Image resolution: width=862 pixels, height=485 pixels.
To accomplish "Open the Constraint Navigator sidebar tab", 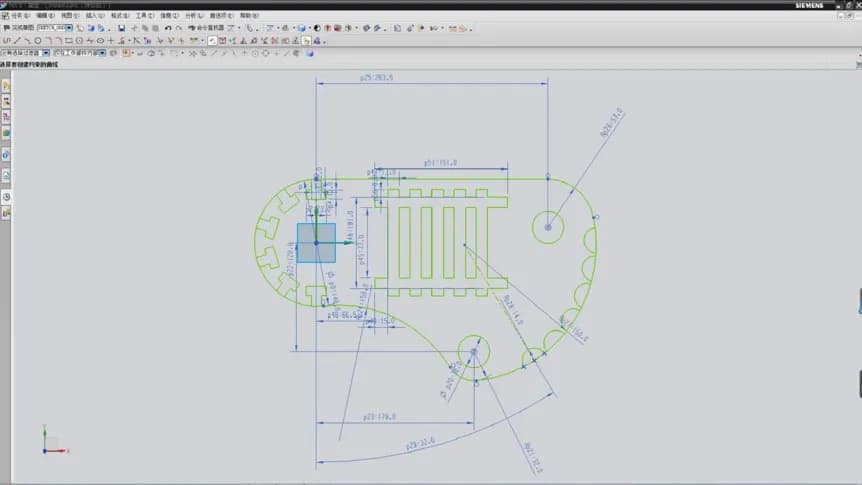I will coord(6,101).
